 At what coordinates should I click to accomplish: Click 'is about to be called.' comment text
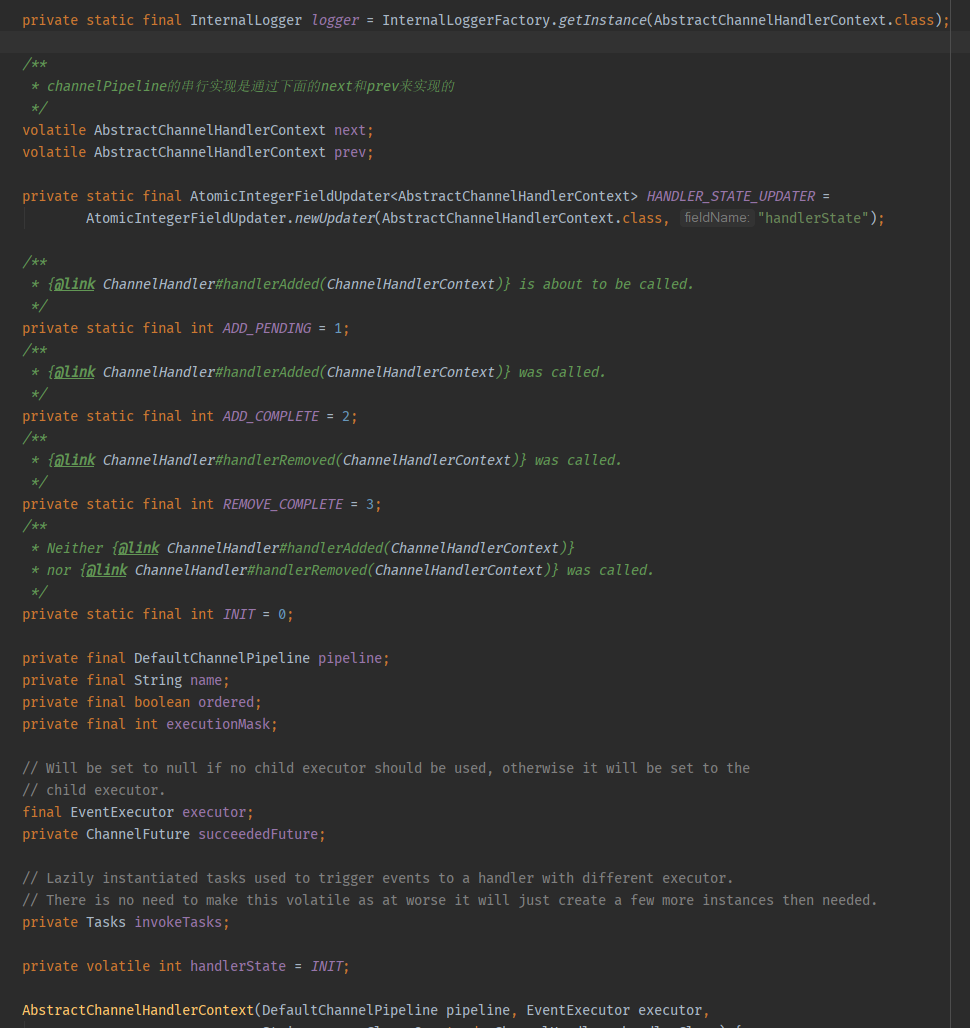[x=606, y=285]
